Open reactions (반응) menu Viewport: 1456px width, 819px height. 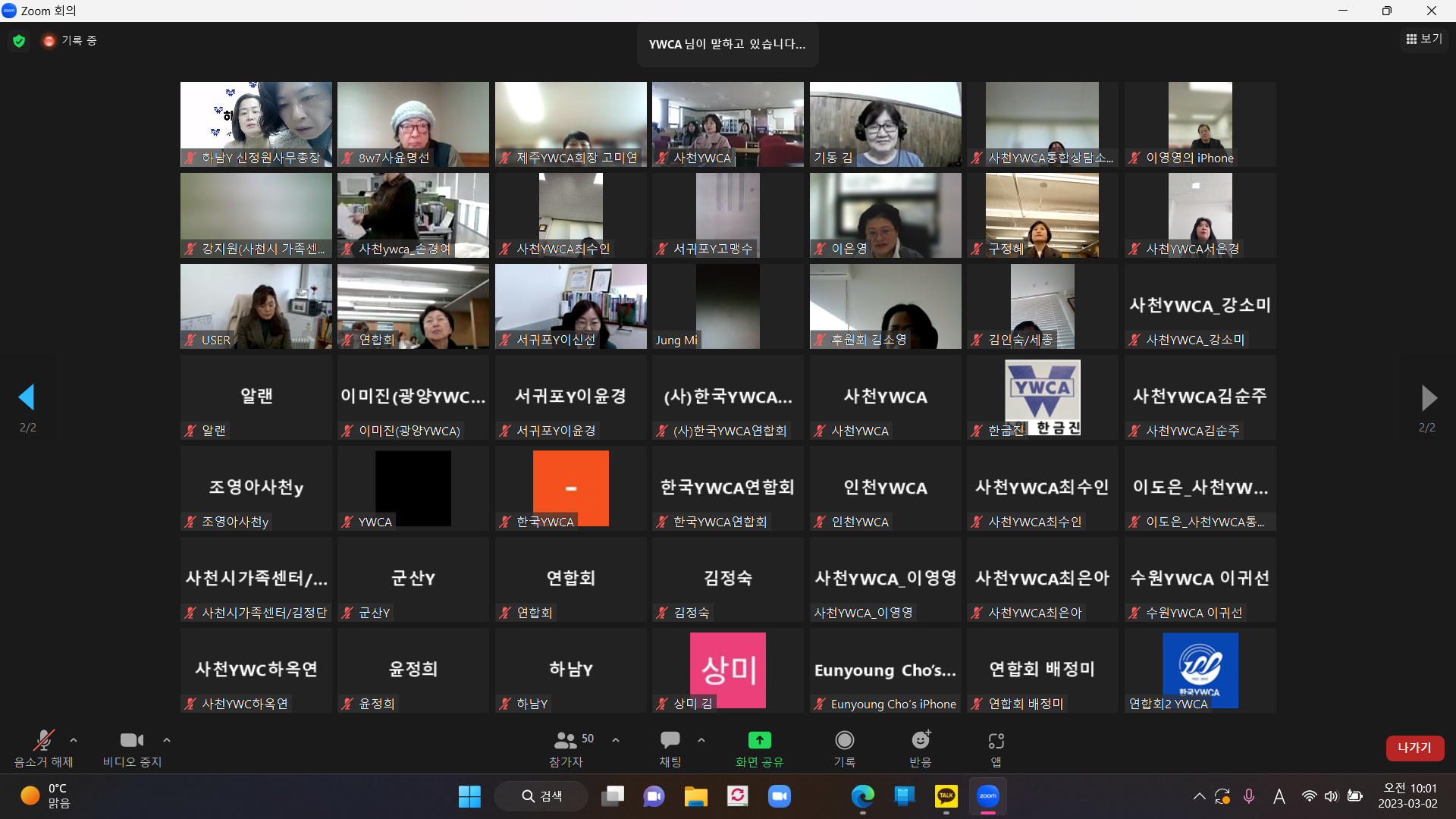[921, 748]
